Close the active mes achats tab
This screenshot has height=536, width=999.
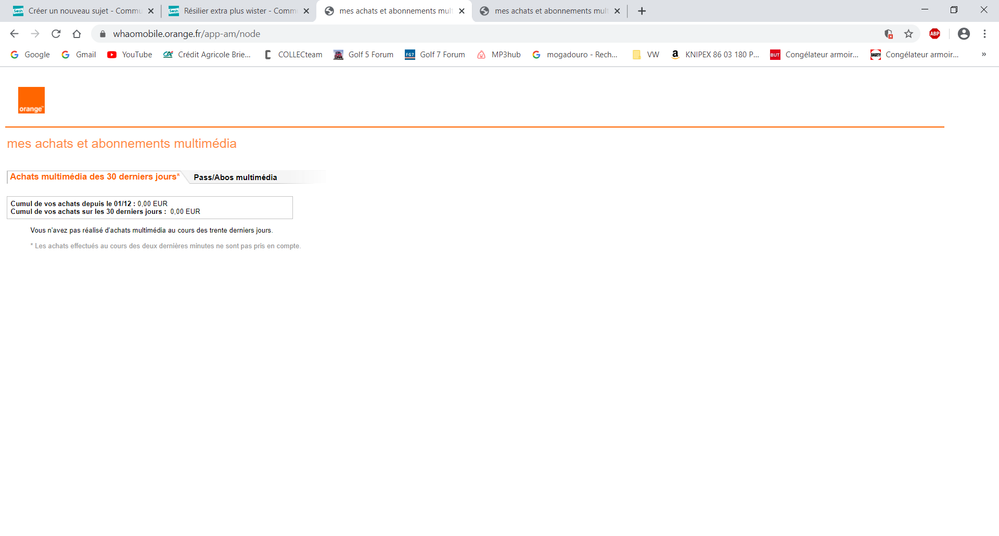point(462,11)
